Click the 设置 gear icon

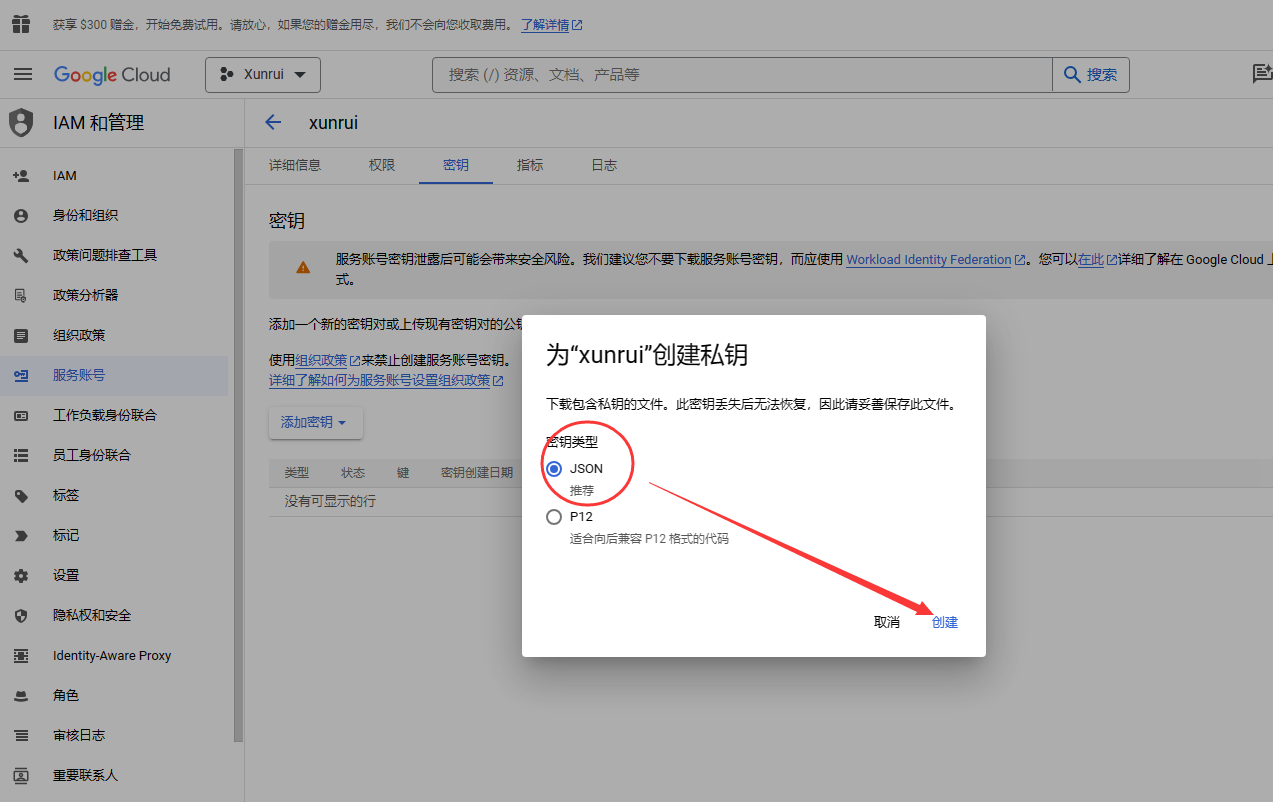[21, 576]
